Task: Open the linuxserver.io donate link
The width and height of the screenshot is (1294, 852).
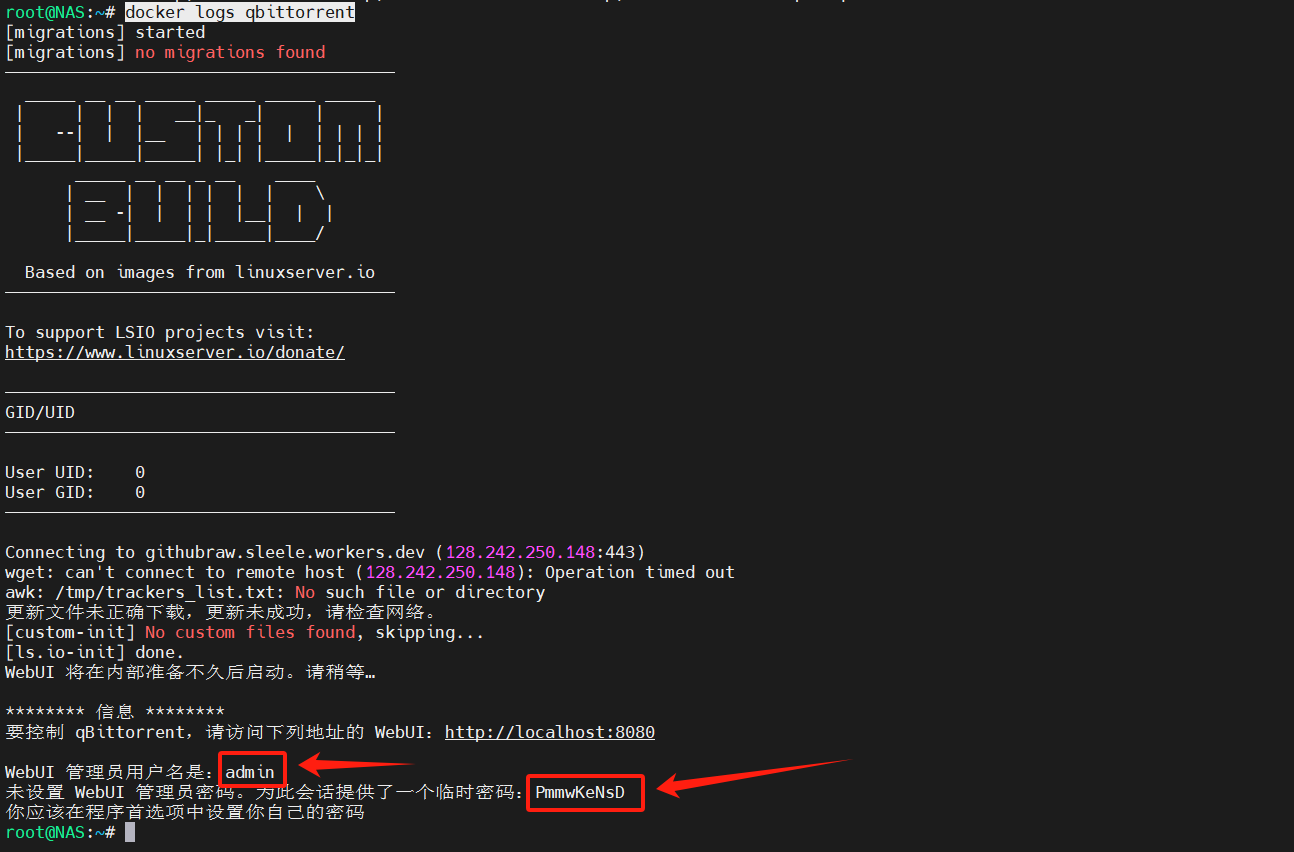Action: [175, 352]
